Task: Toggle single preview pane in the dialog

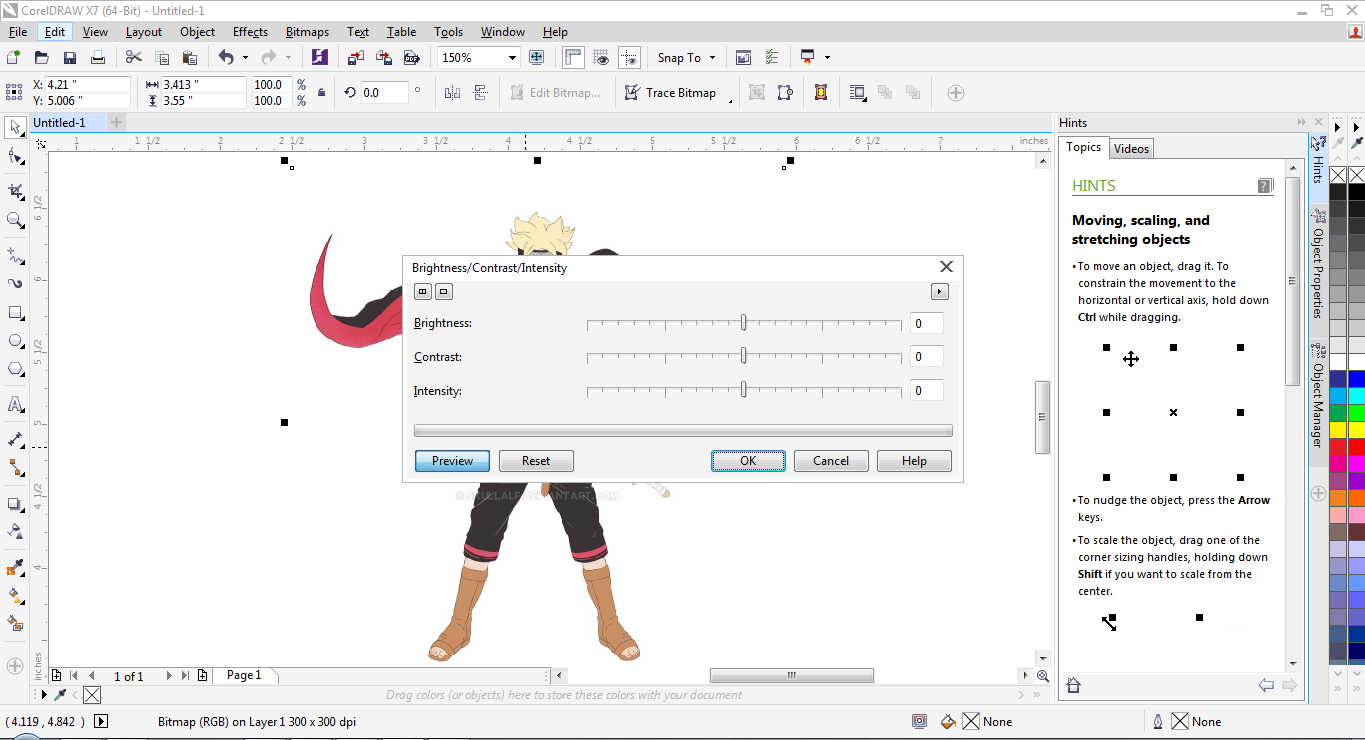Action: (444, 292)
